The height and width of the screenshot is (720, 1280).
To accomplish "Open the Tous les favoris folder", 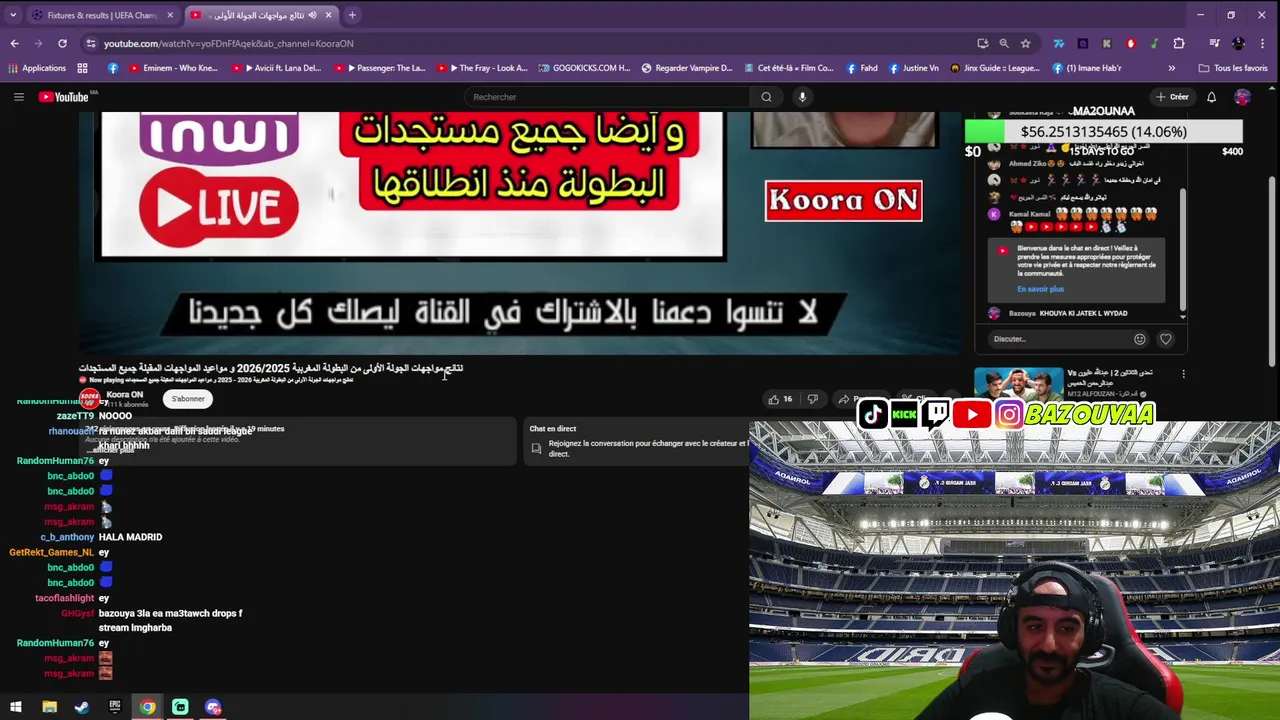I will [x=1233, y=68].
